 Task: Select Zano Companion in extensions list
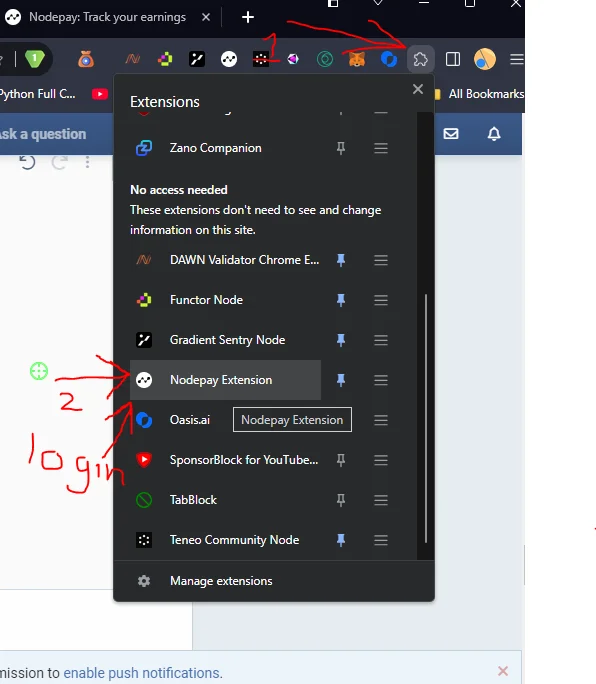point(225,148)
